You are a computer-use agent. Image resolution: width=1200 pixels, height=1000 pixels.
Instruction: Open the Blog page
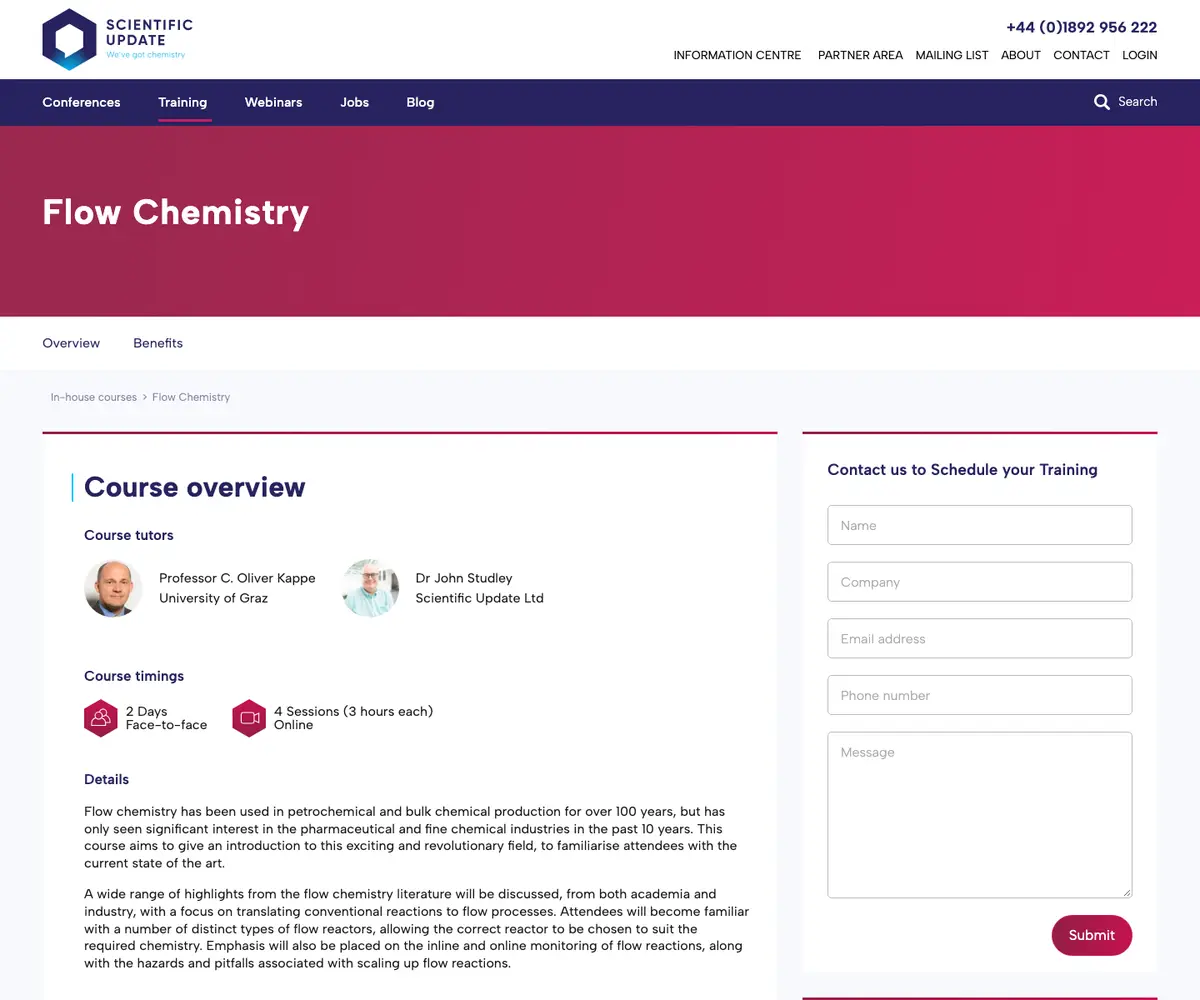(420, 102)
